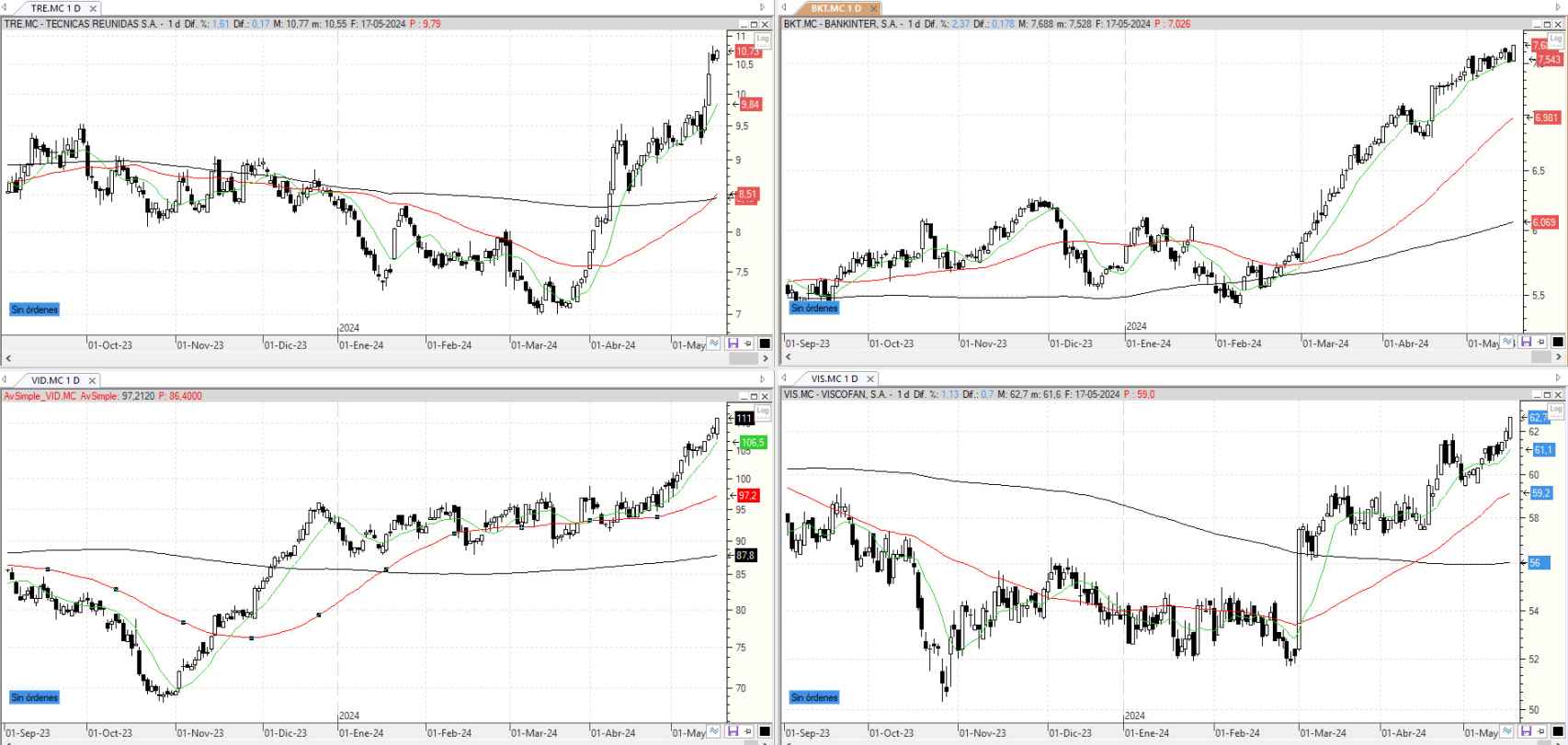Select the TRE.MC 1 D tab

[55, 8]
